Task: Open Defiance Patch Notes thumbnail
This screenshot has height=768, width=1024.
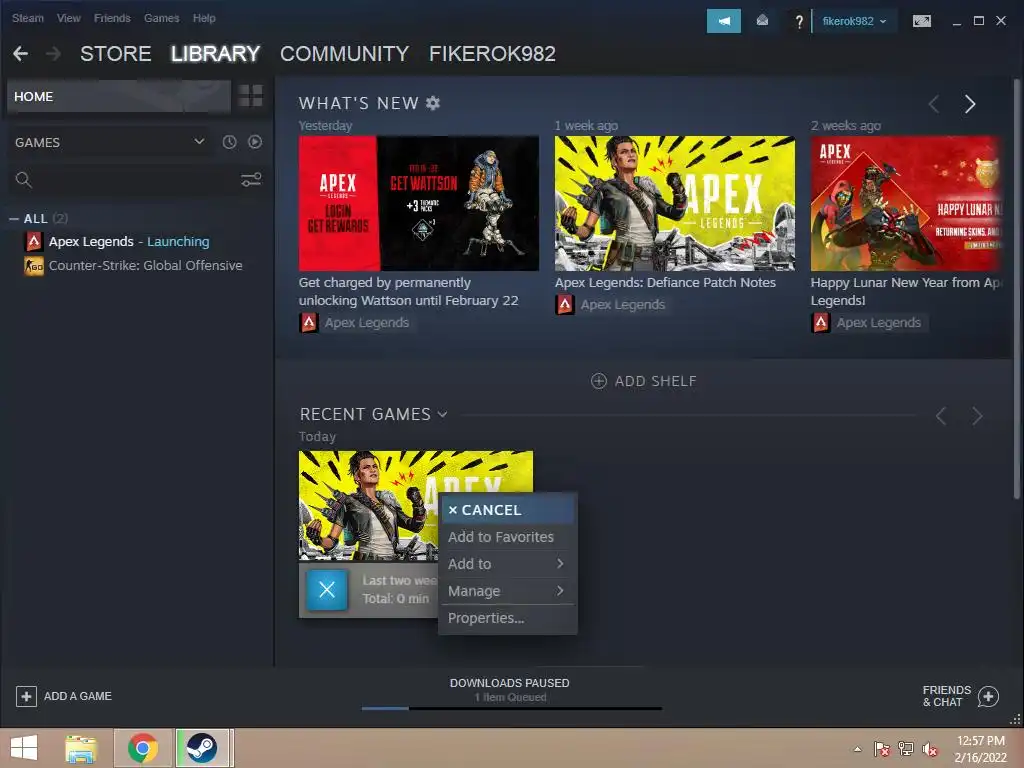Action: point(675,203)
